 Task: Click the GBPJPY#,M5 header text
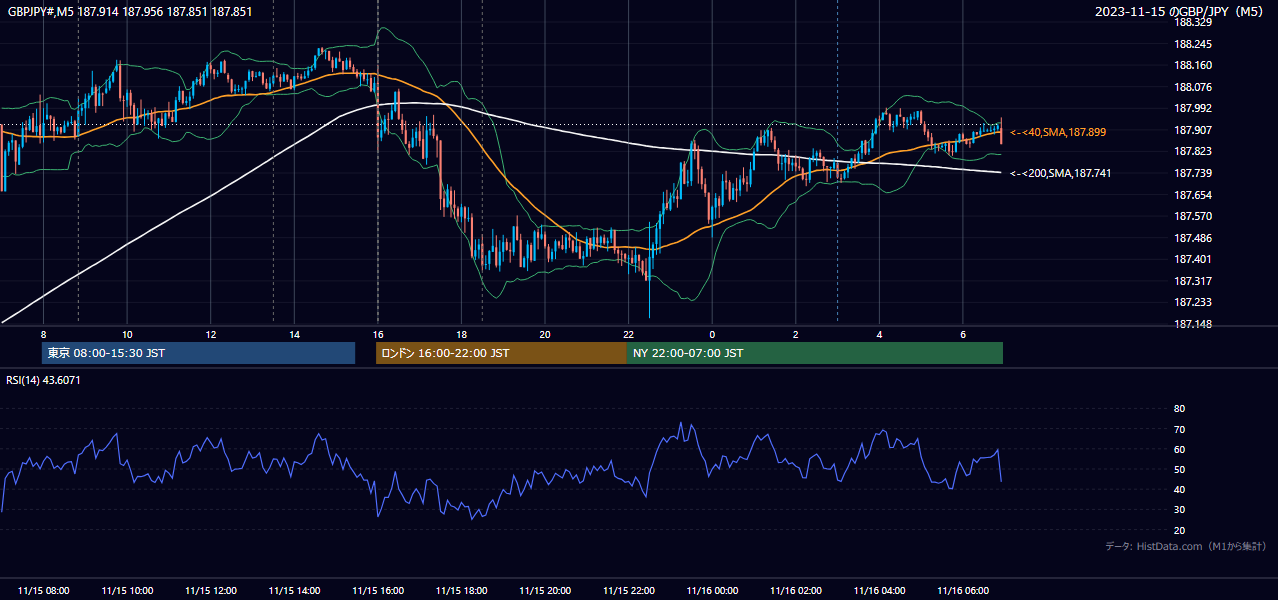pyautogui.click(x=130, y=12)
